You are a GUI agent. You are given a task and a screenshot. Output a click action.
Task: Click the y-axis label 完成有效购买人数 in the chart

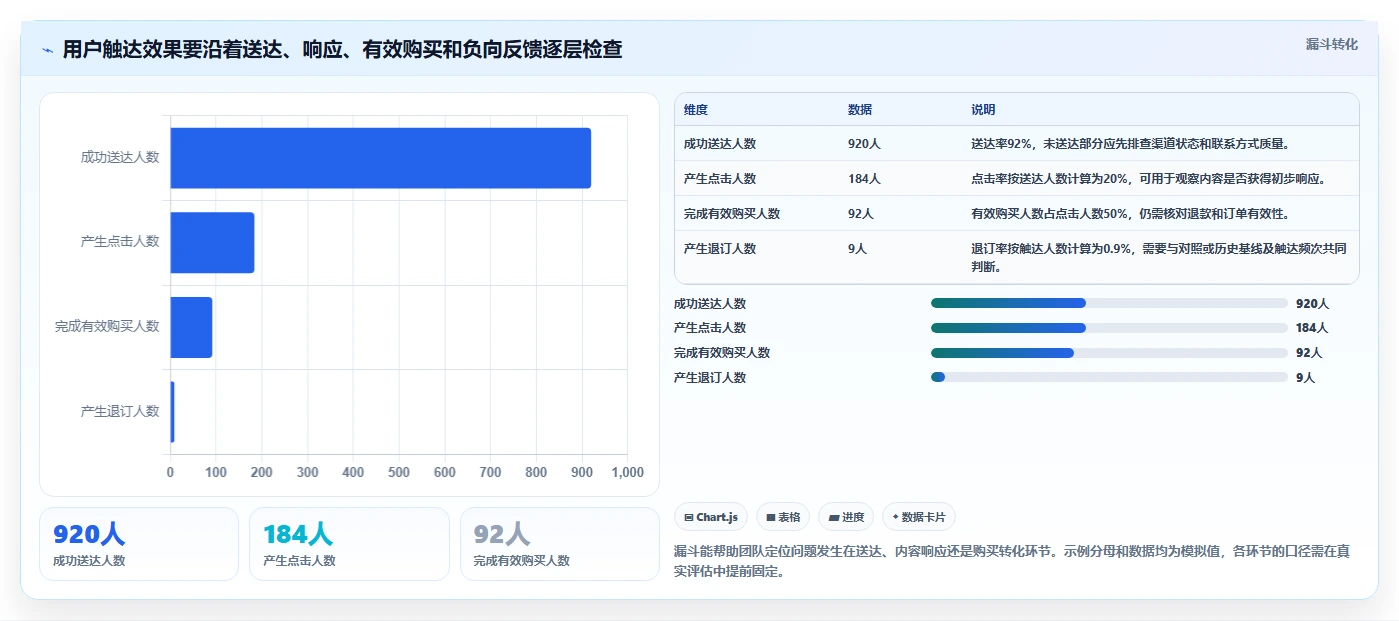coord(107,327)
